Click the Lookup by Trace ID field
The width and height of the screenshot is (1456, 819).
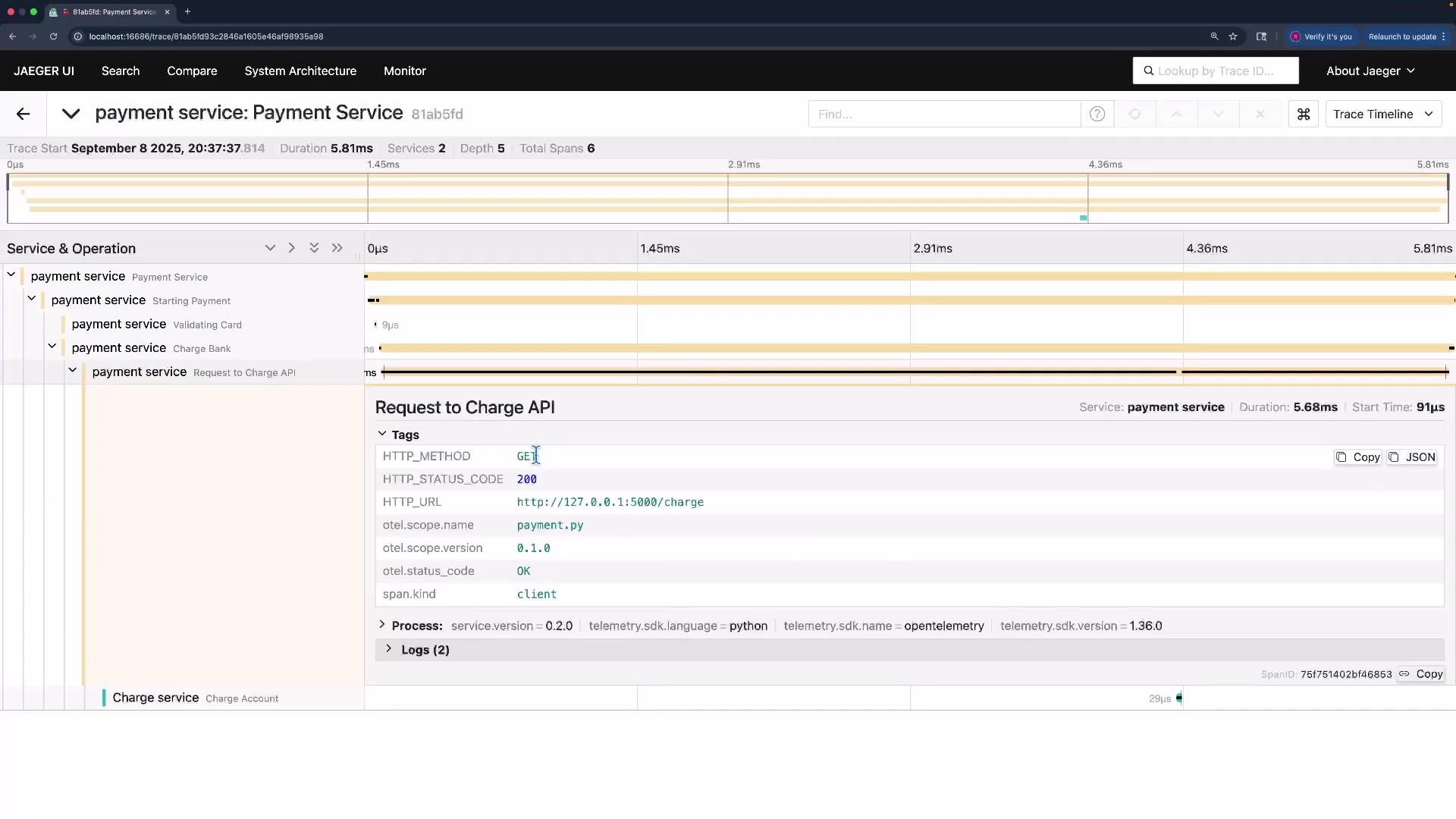1216,71
